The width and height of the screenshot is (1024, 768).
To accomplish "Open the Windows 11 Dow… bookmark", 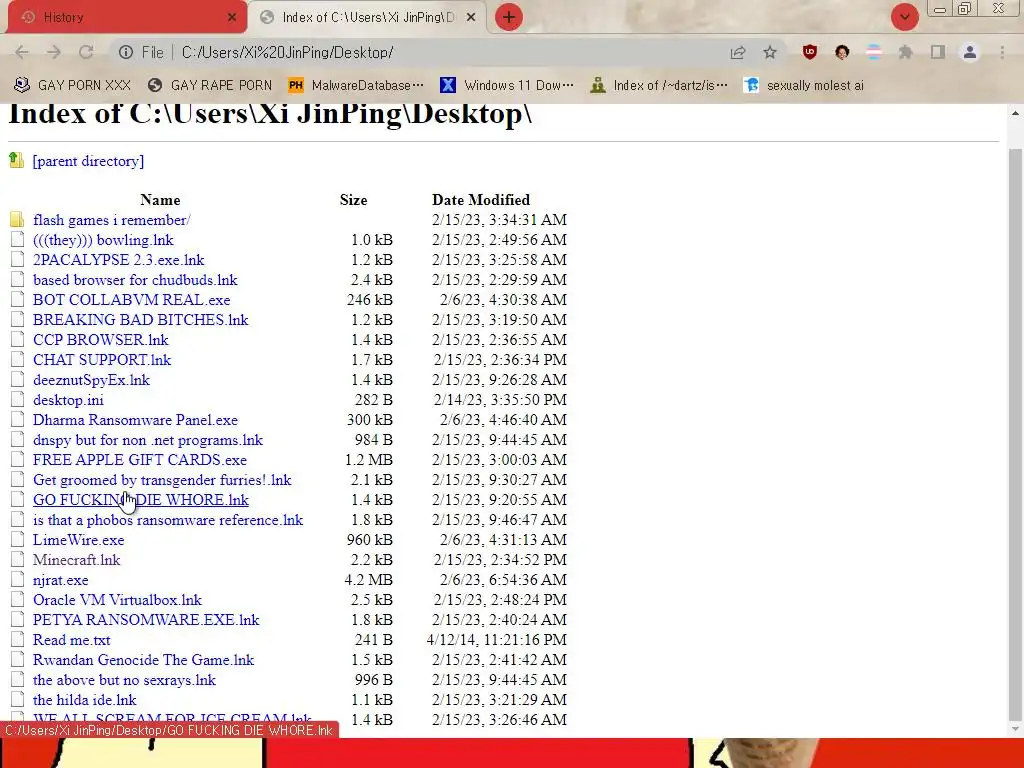I will pyautogui.click(x=507, y=85).
